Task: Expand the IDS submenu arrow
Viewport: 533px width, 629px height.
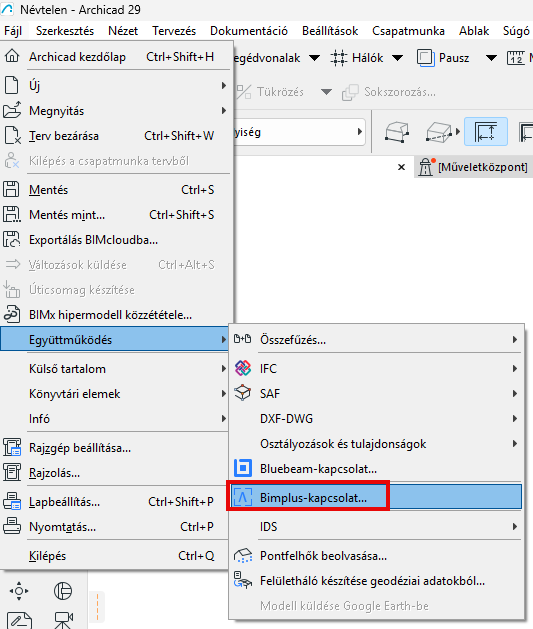Action: coord(515,526)
